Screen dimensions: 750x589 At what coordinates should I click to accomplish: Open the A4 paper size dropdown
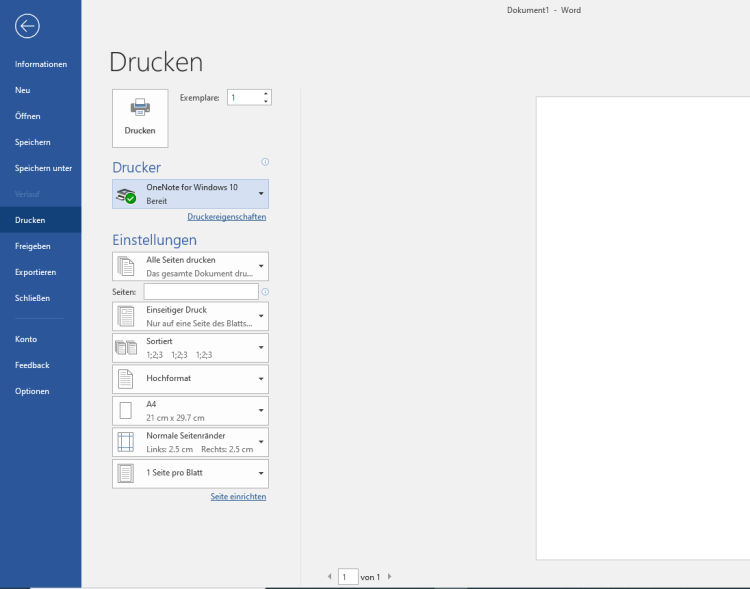click(x=191, y=410)
